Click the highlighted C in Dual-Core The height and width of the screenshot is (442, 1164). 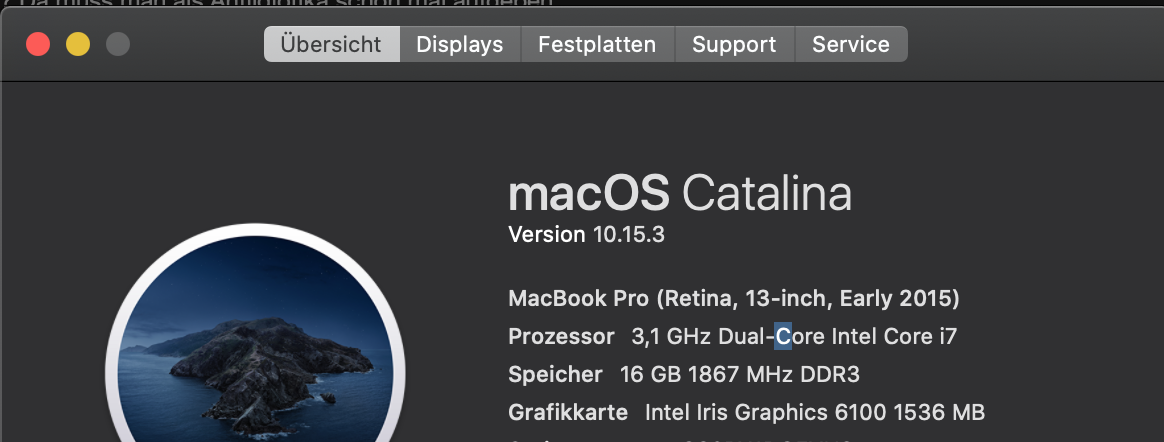783,336
